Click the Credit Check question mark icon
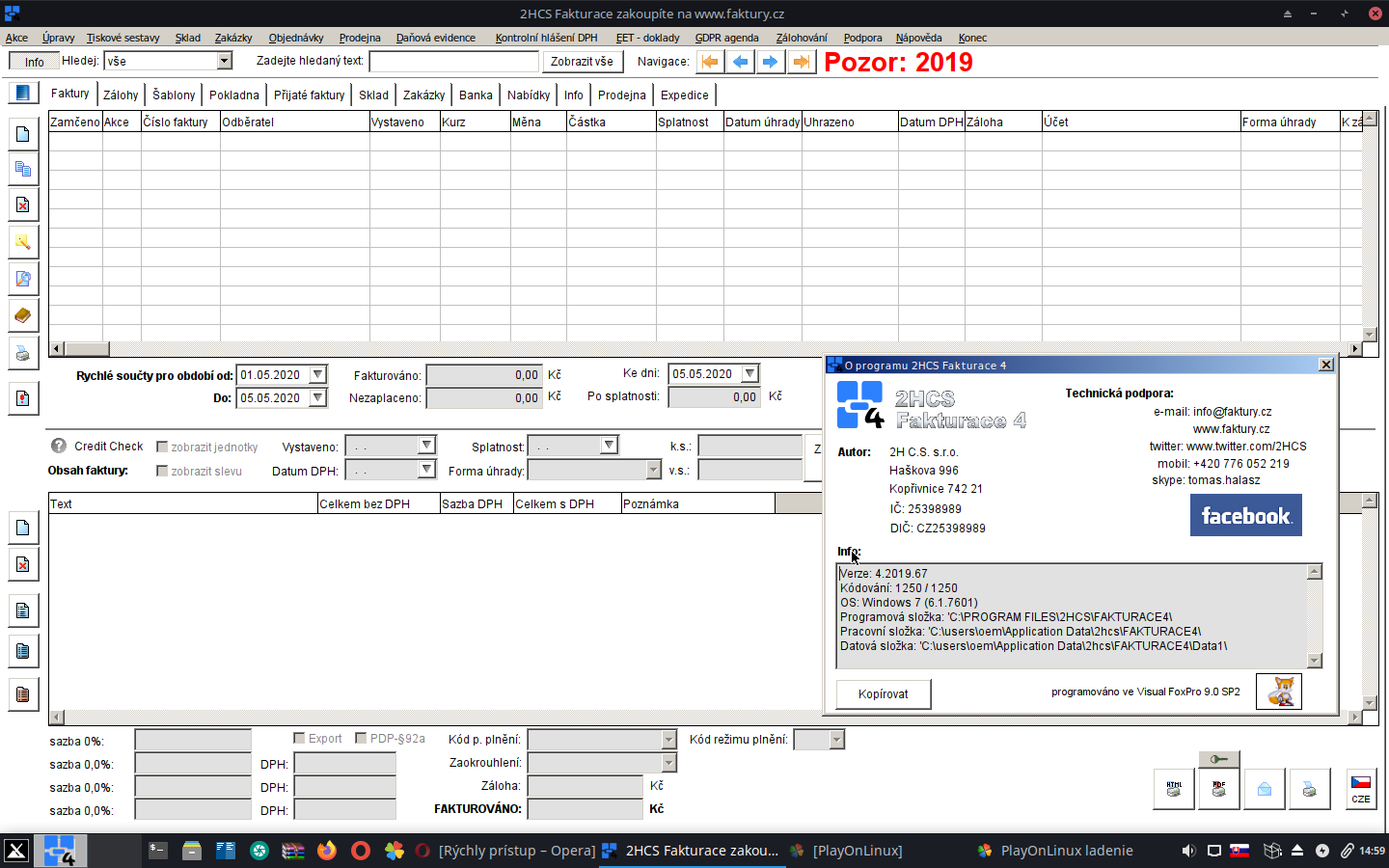This screenshot has height=868, width=1389. (59, 446)
